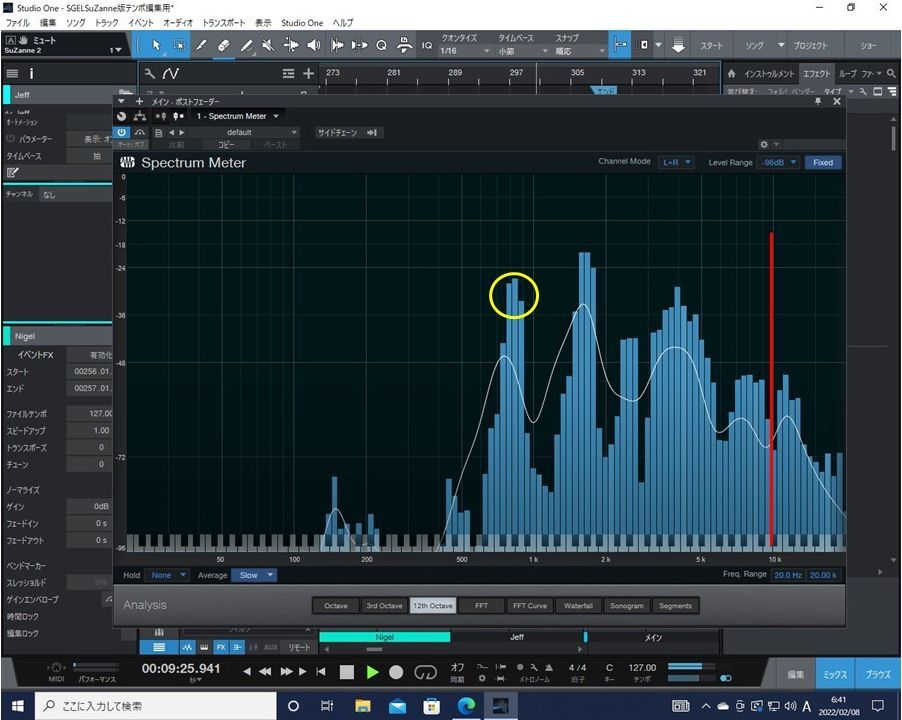
Task: Start playback with green play button
Action: pyautogui.click(x=372, y=672)
